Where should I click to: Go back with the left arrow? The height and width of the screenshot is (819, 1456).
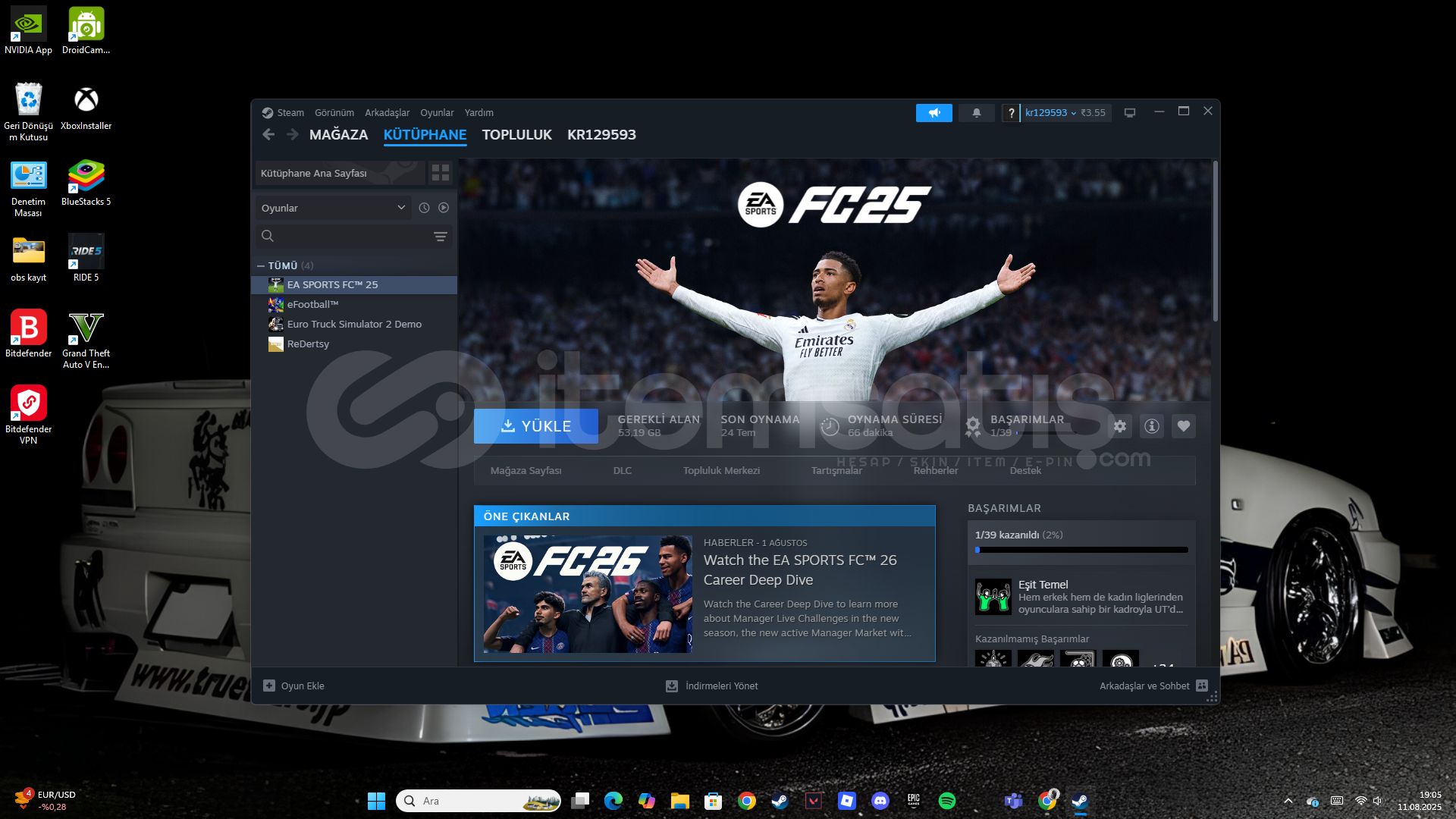pos(268,134)
